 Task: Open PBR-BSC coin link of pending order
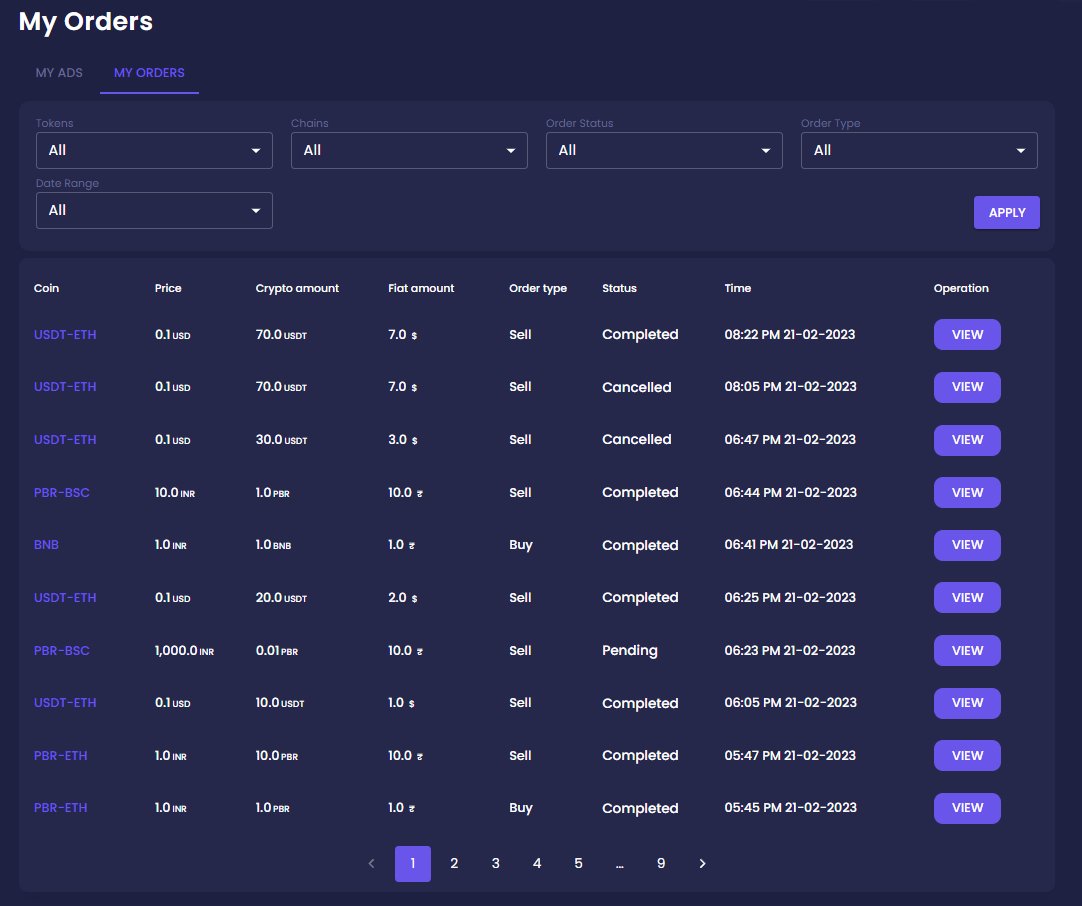click(x=61, y=651)
